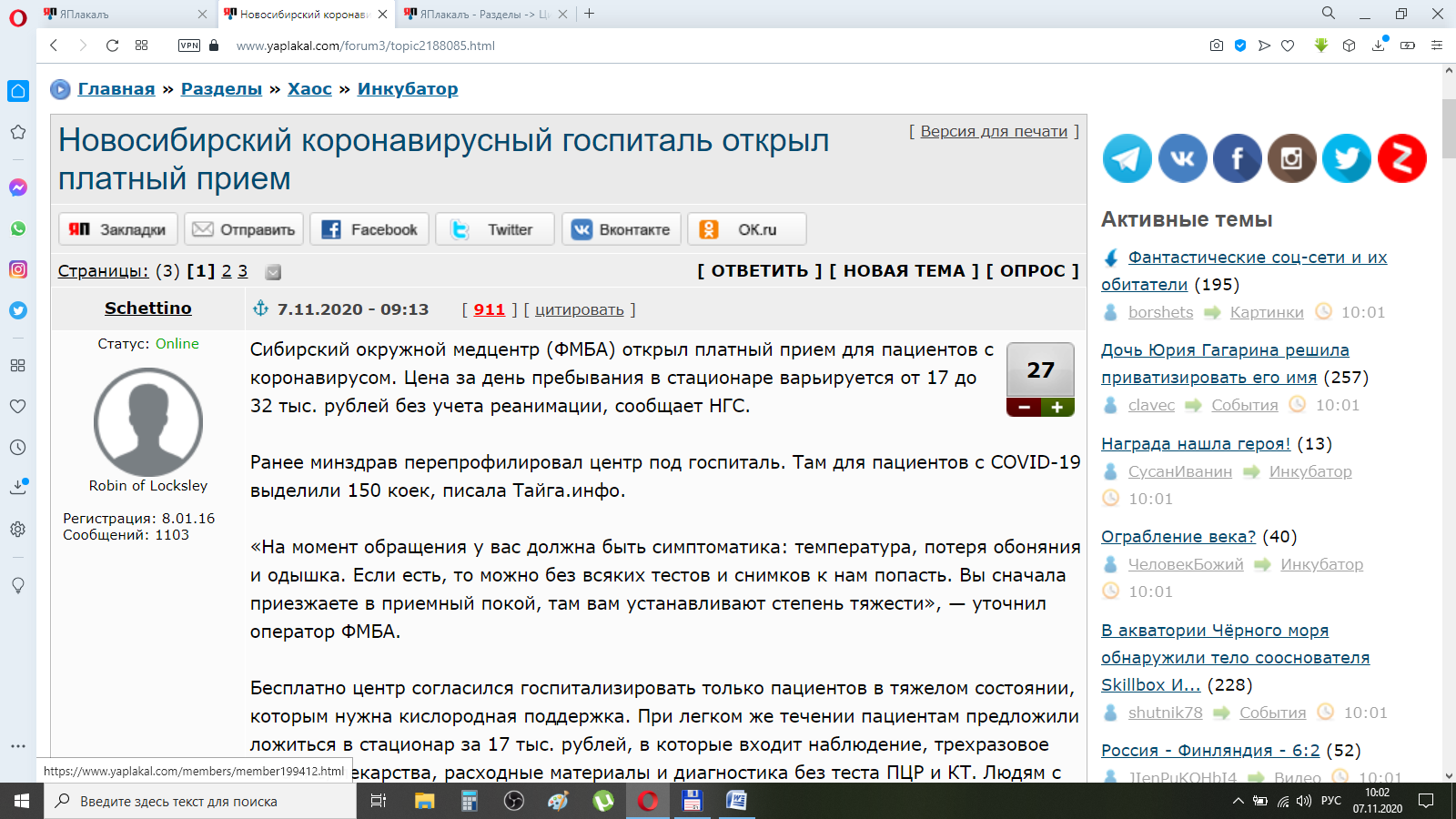Click ОПРОС link
1456x819 pixels.
1033,271
